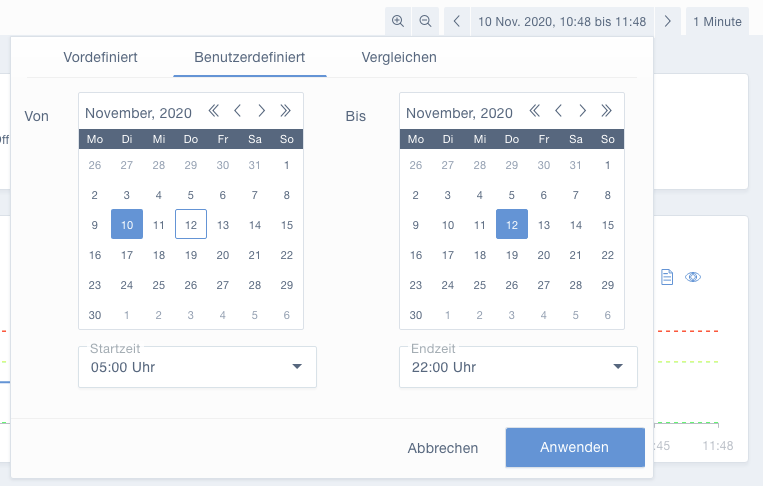Image resolution: width=763 pixels, height=486 pixels.
Task: Click the document report icon
Action: 667,277
